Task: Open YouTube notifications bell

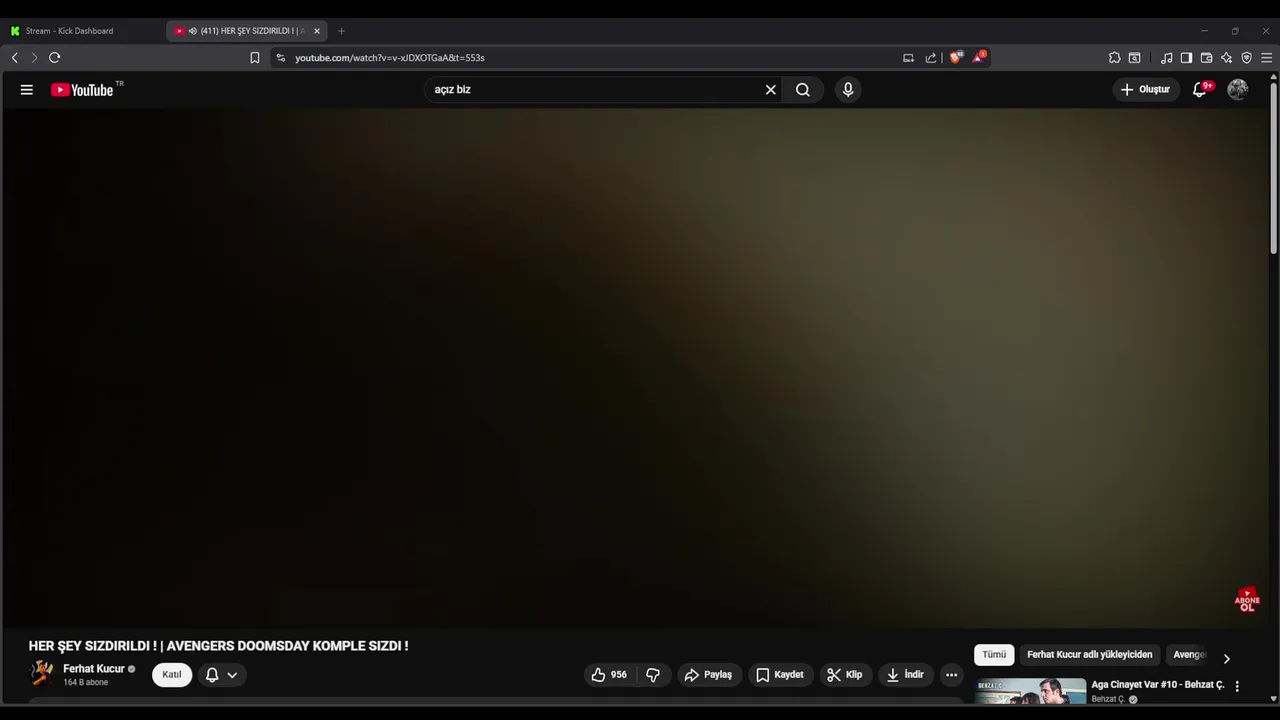Action: (1200, 90)
